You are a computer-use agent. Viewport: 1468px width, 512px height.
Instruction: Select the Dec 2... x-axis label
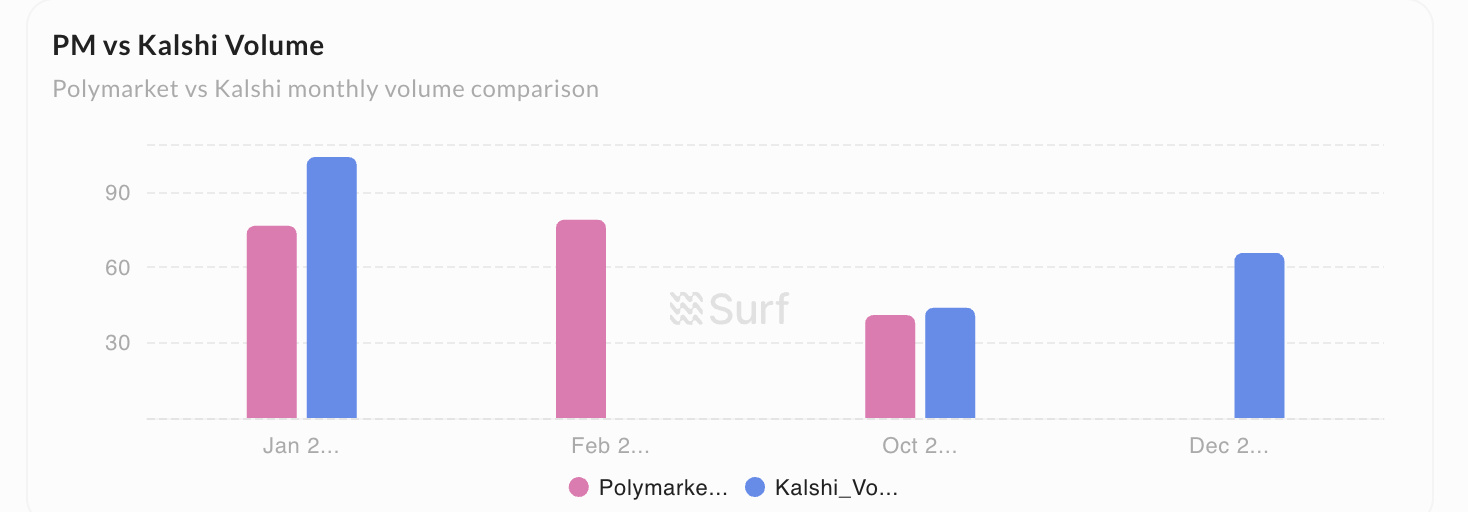(1229, 446)
